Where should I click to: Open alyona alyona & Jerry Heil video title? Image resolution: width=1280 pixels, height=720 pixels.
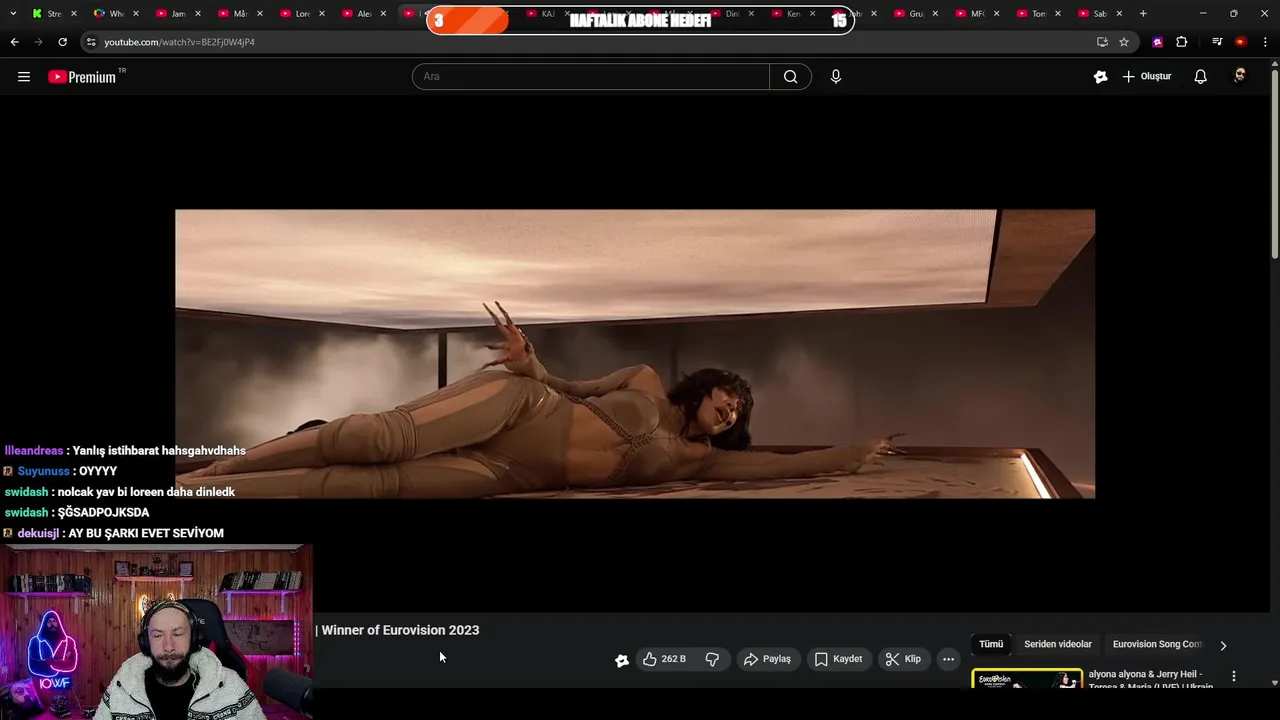coord(1150,680)
